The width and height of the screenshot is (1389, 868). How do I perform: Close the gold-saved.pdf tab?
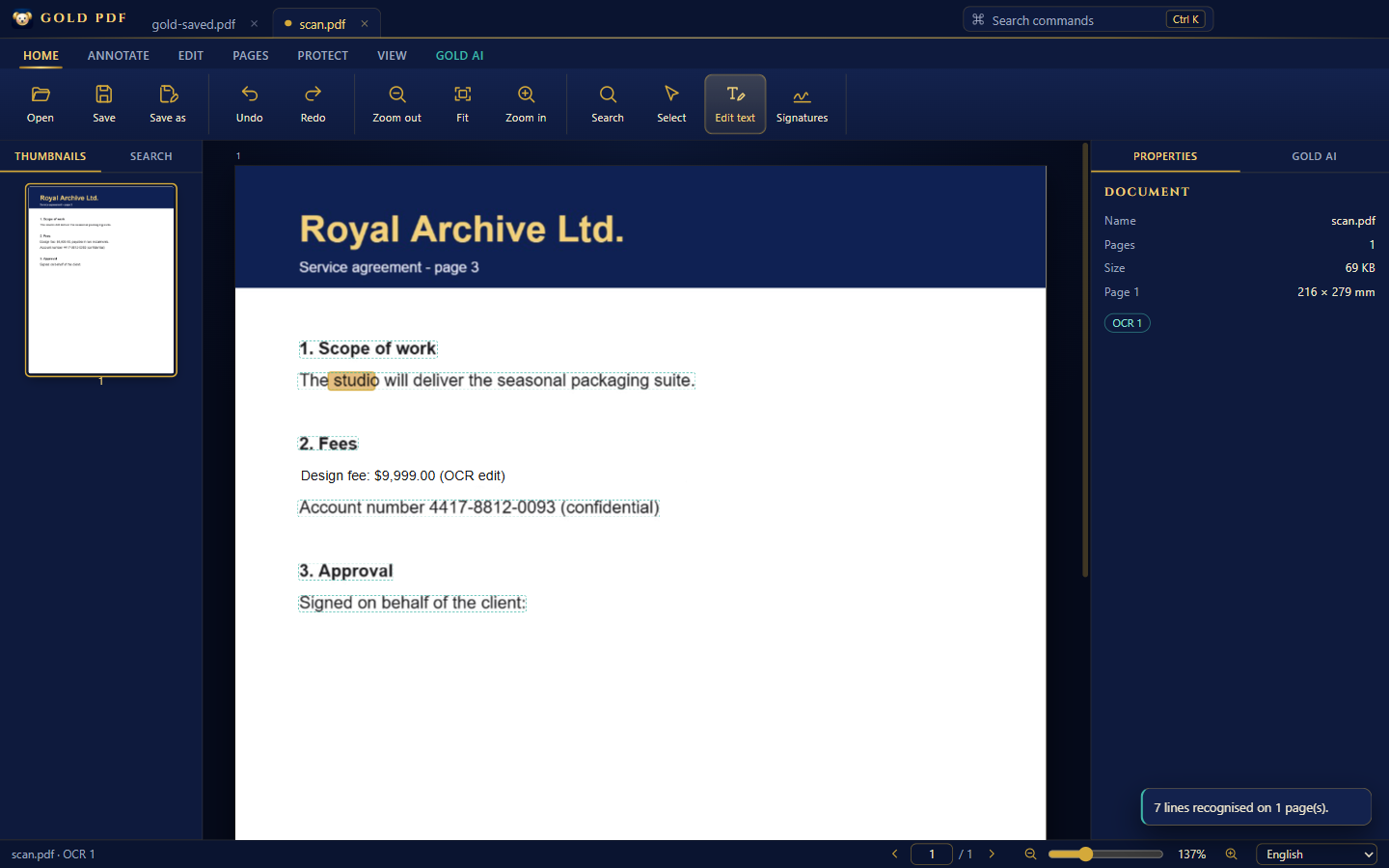click(255, 24)
